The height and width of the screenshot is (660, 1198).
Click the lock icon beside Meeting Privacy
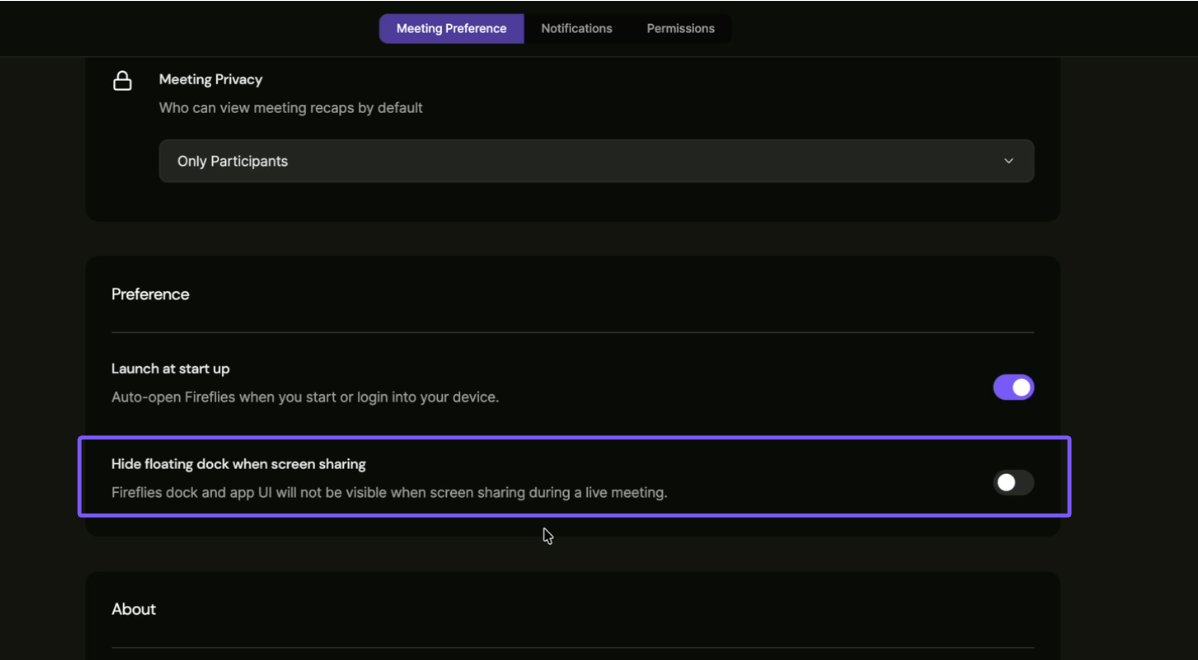(122, 81)
